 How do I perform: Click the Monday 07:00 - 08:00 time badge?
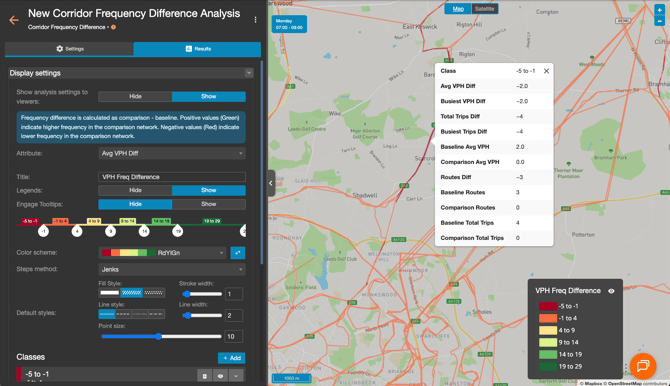tap(289, 24)
